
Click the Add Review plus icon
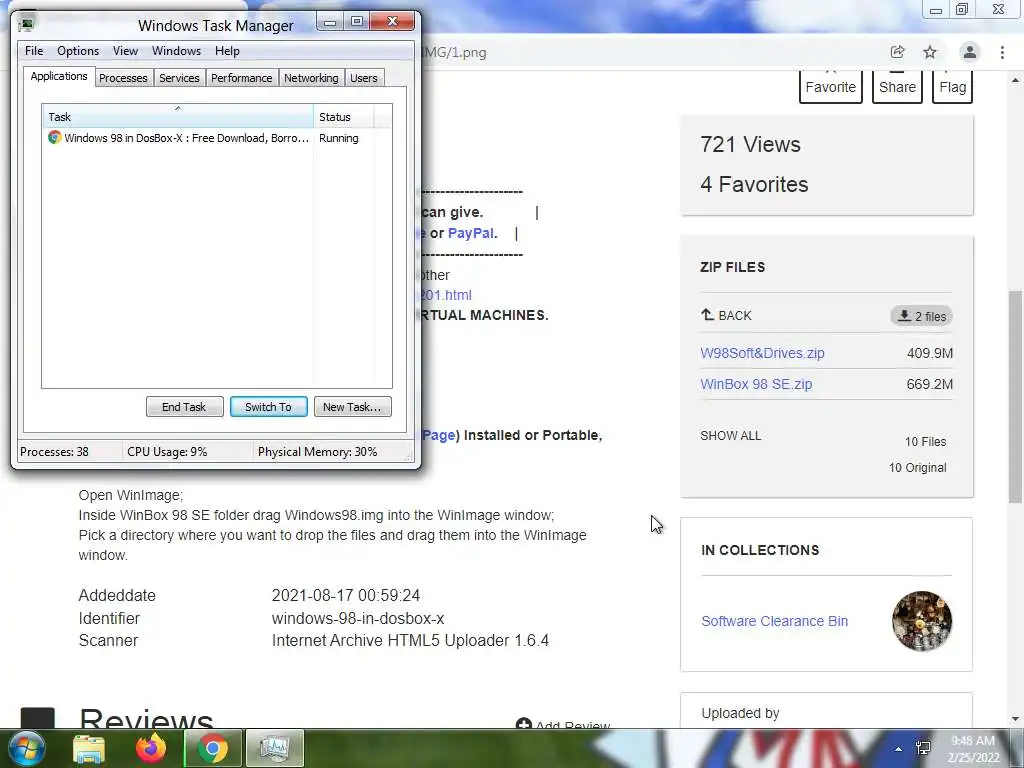(x=523, y=724)
